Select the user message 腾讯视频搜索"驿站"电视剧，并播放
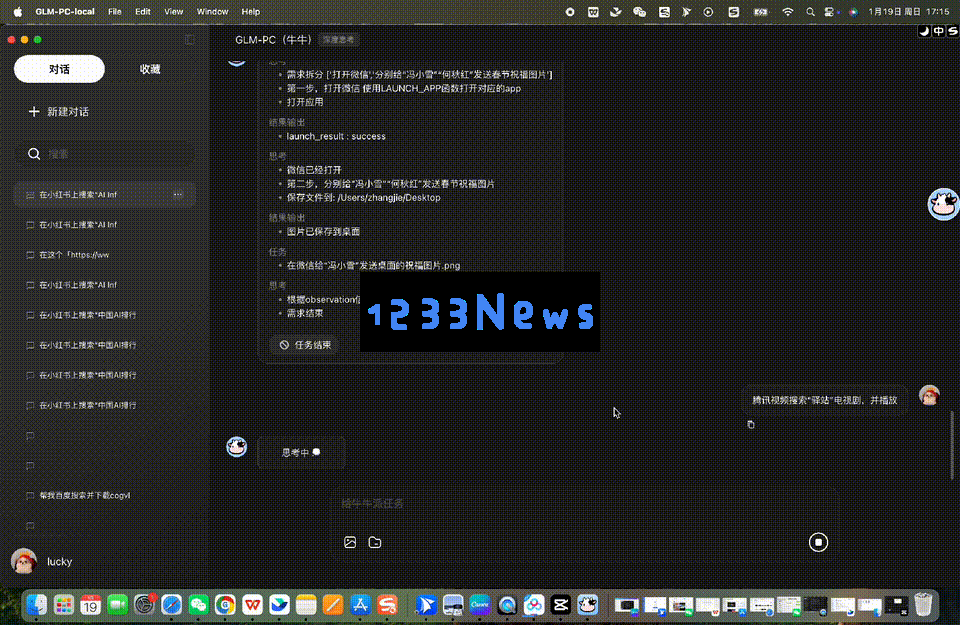This screenshot has height=625, width=960. click(x=824, y=400)
